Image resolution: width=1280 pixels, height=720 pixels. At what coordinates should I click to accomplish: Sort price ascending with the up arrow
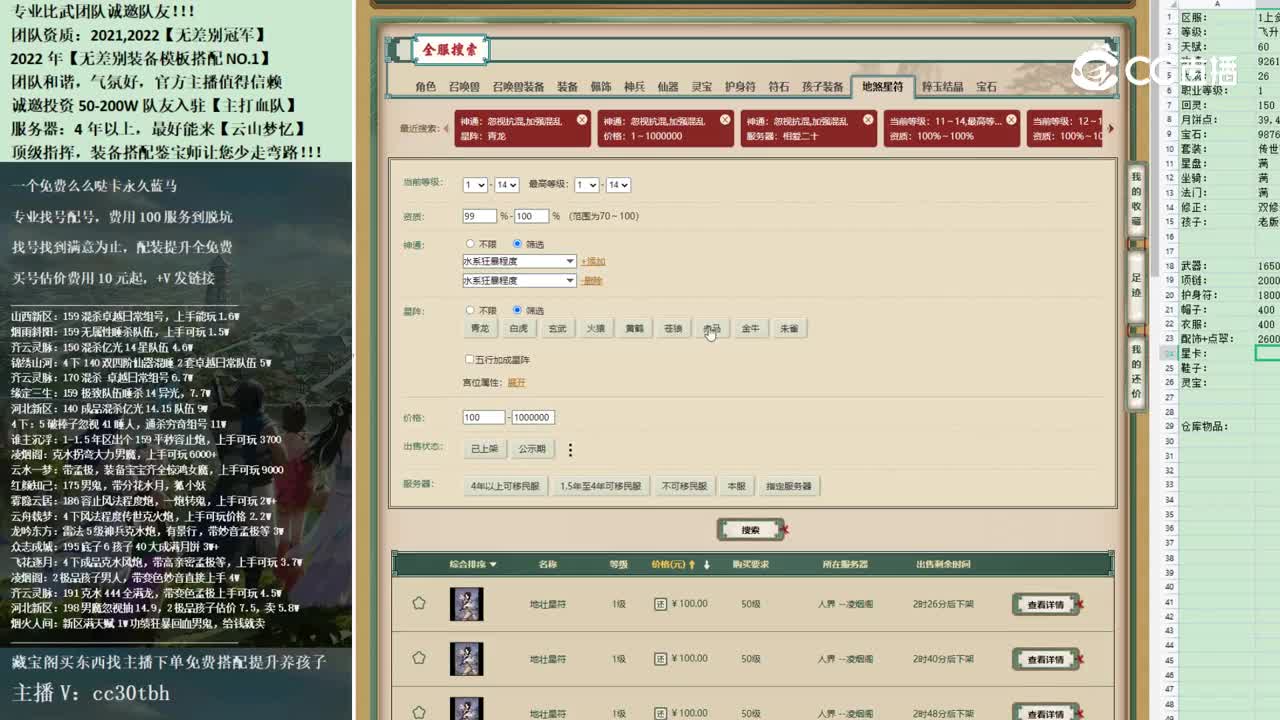(691, 563)
